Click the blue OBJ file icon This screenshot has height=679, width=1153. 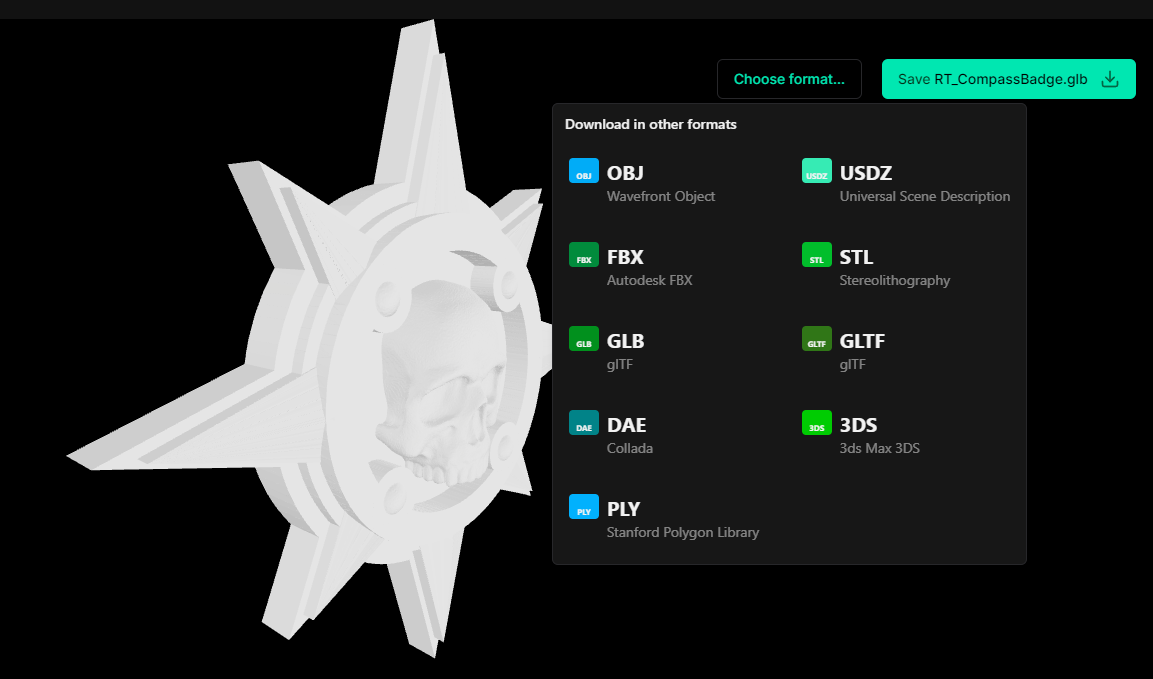point(583,171)
